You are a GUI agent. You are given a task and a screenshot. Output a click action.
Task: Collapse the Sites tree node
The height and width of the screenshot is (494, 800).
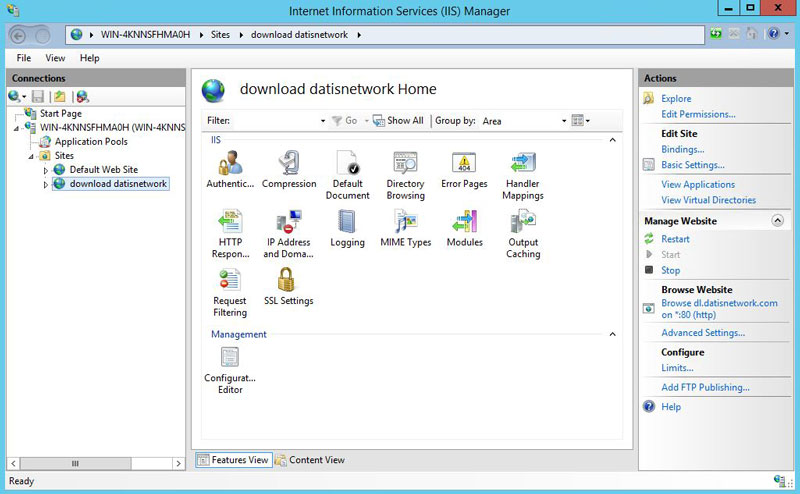[31, 157]
